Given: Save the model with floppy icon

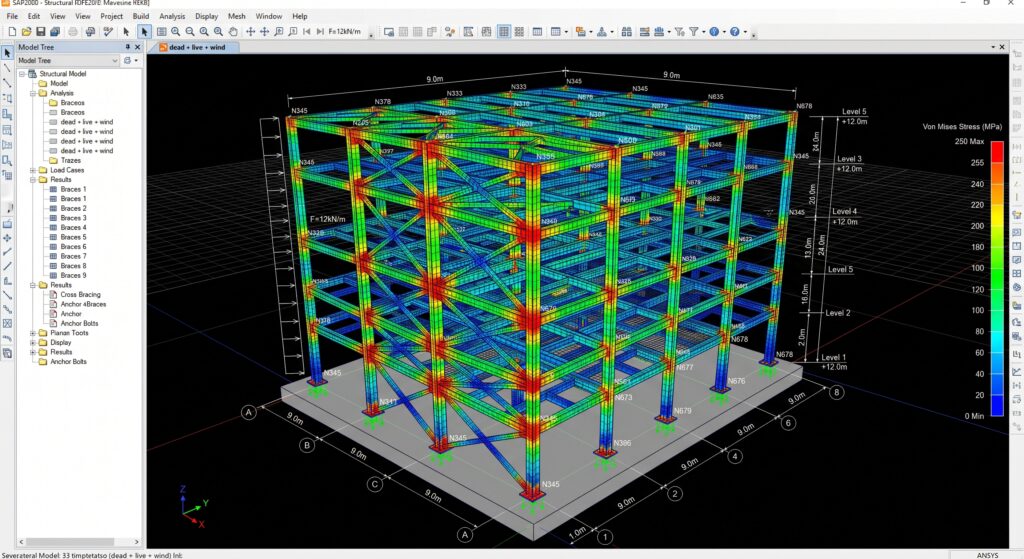Looking at the screenshot, I should click(x=40, y=31).
